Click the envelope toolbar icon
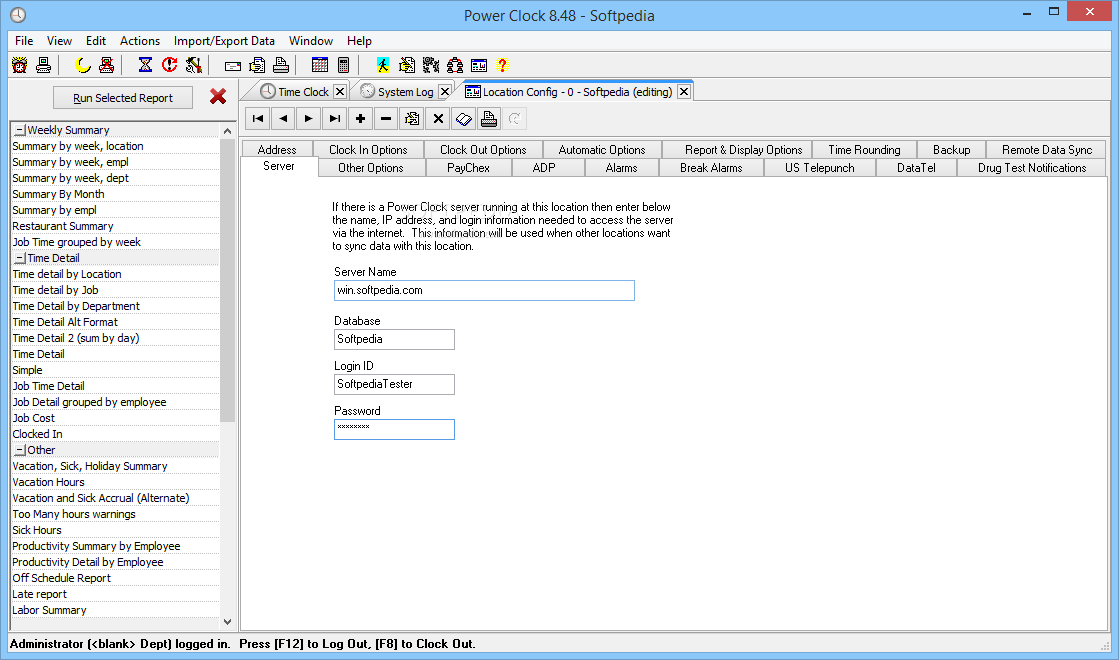The height and width of the screenshot is (660, 1119). coord(233,66)
